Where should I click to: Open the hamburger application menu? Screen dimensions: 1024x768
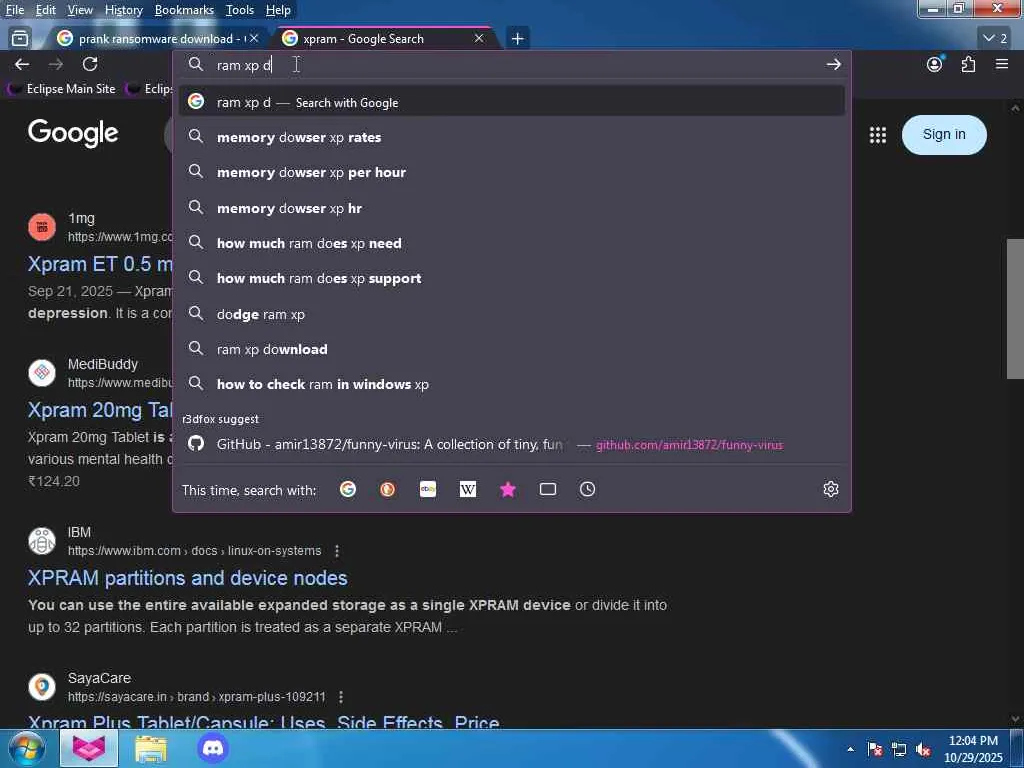click(1002, 64)
